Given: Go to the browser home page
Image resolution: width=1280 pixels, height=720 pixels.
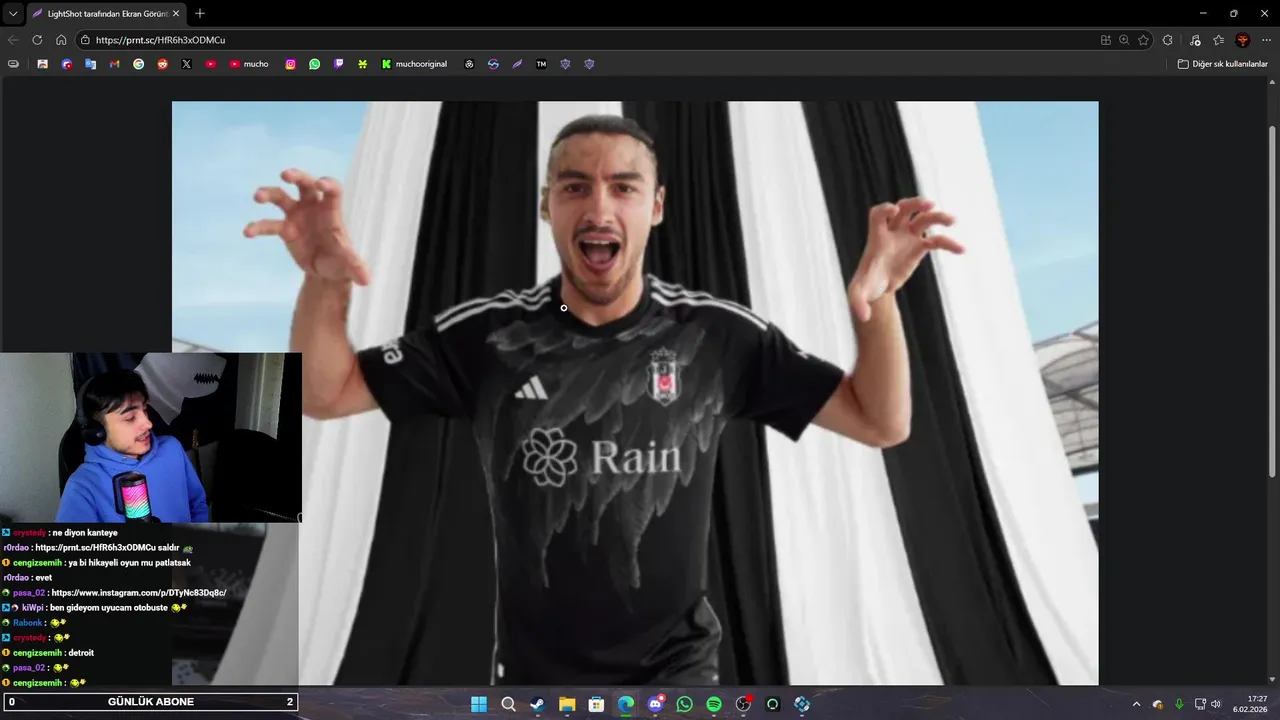Looking at the screenshot, I should coord(61,40).
